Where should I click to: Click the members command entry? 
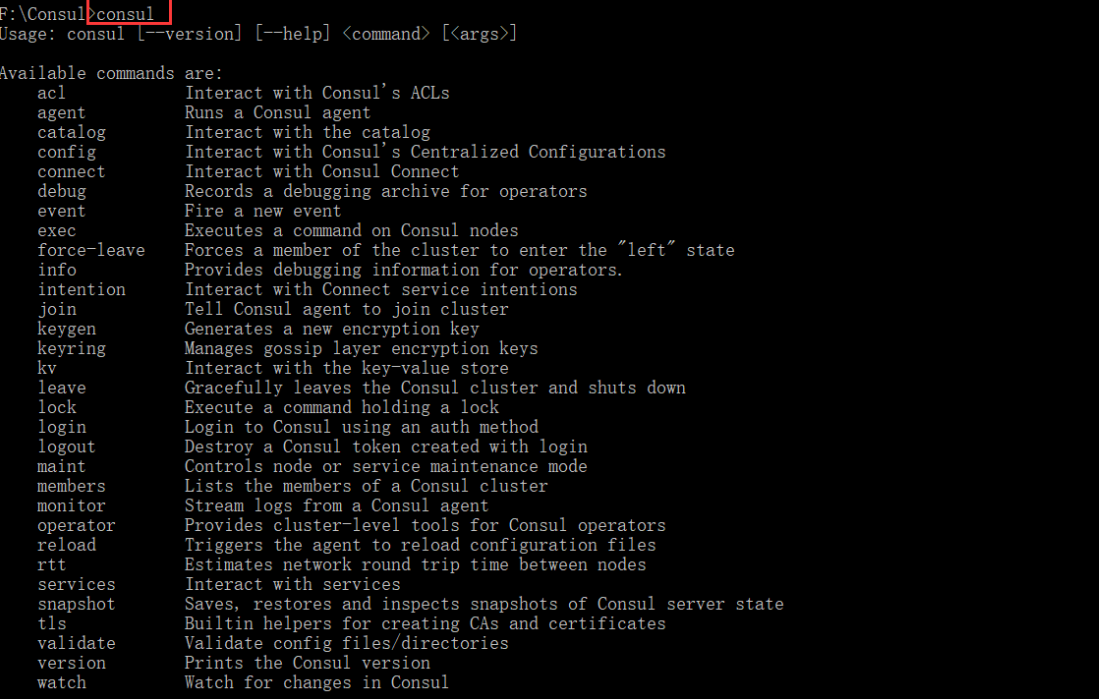click(71, 486)
